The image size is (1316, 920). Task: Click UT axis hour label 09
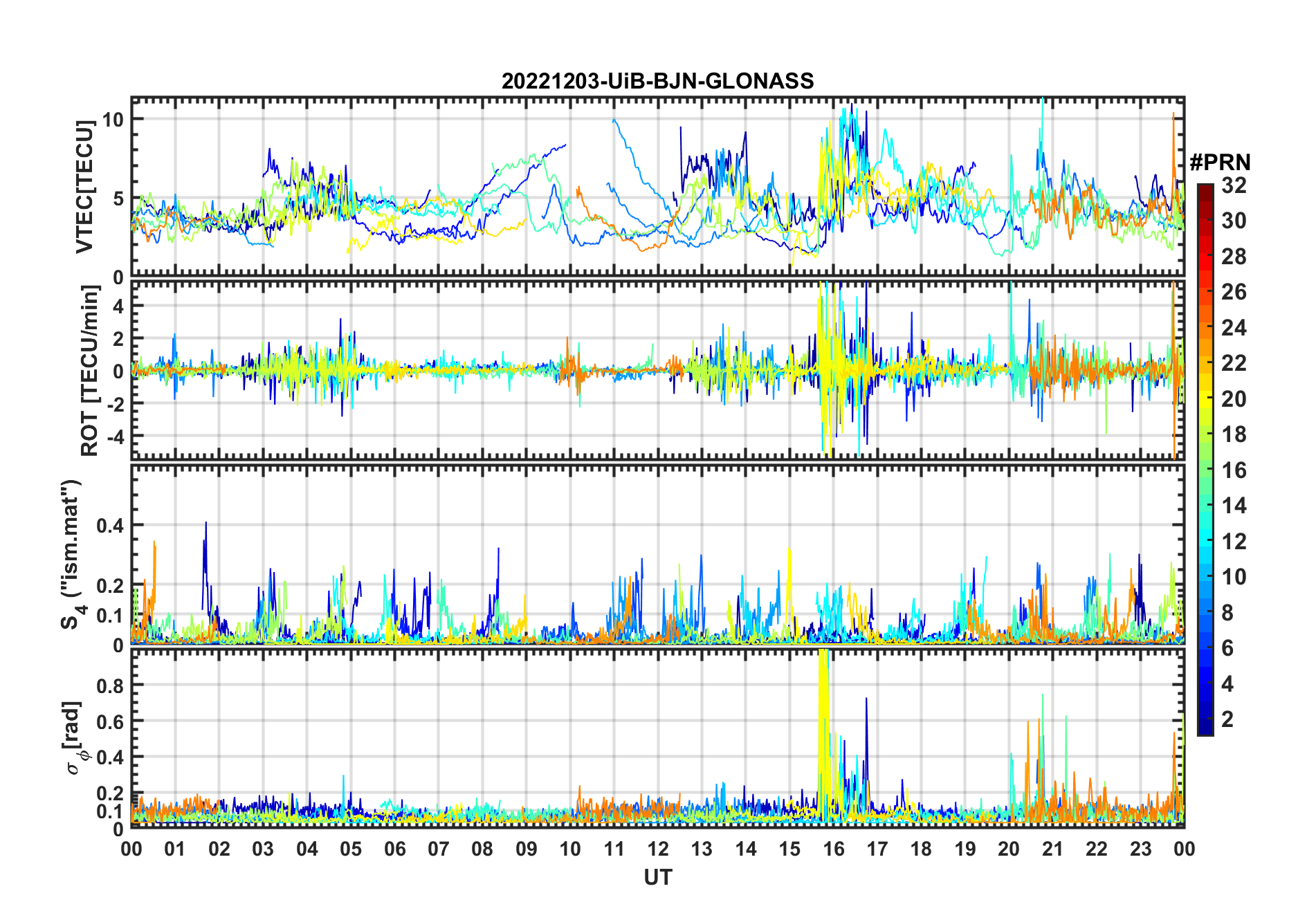(527, 849)
